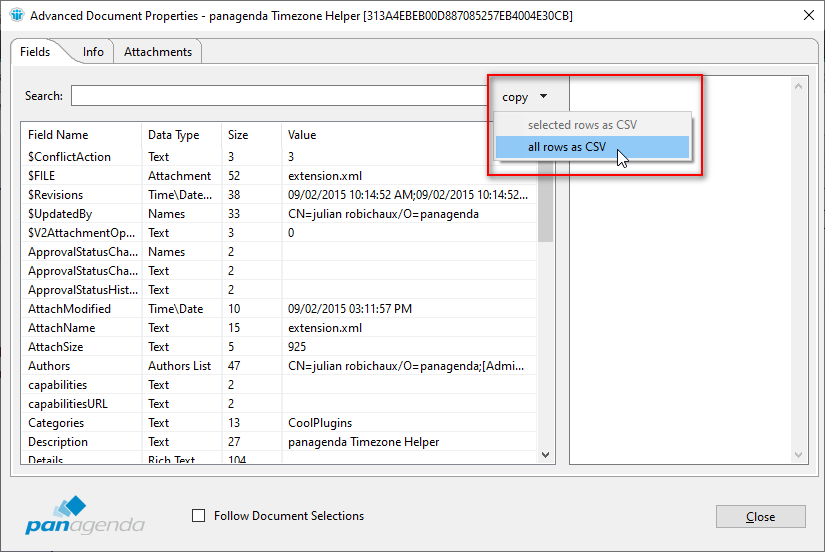
Task: Select the $ConflictAction row
Action: [x=279, y=157]
